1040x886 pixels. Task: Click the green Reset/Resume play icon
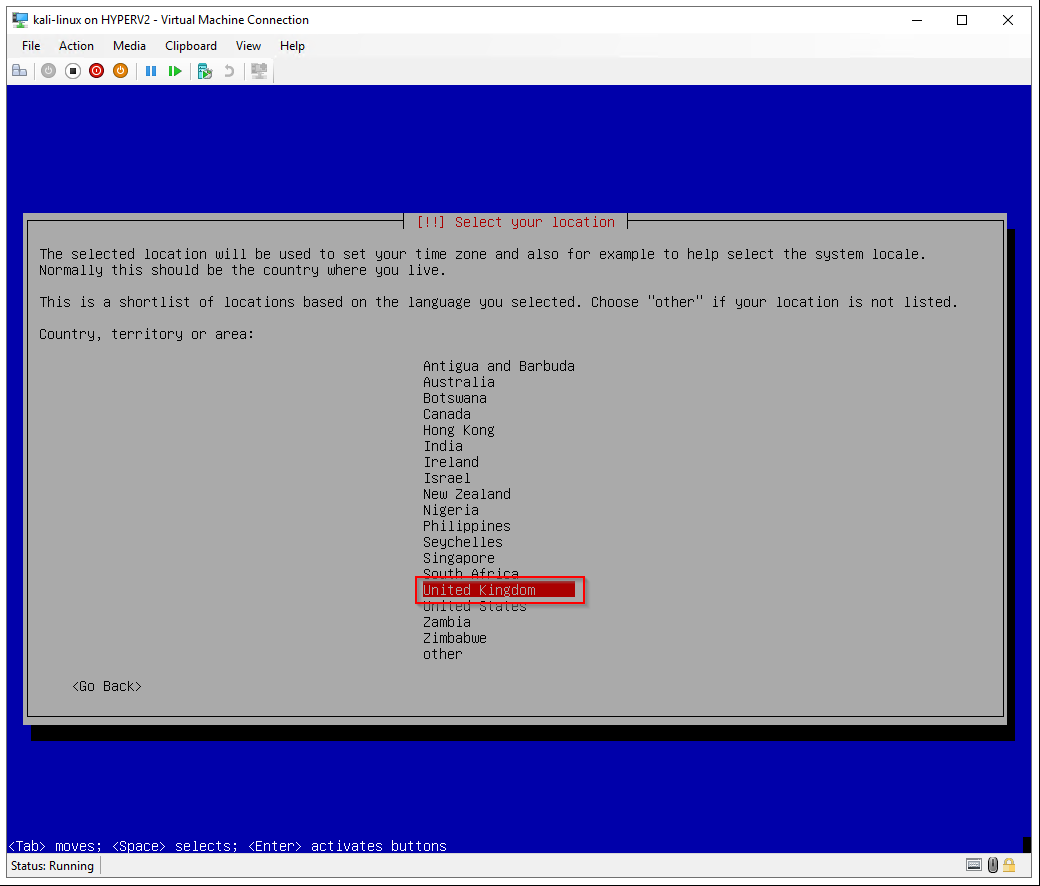pos(175,71)
